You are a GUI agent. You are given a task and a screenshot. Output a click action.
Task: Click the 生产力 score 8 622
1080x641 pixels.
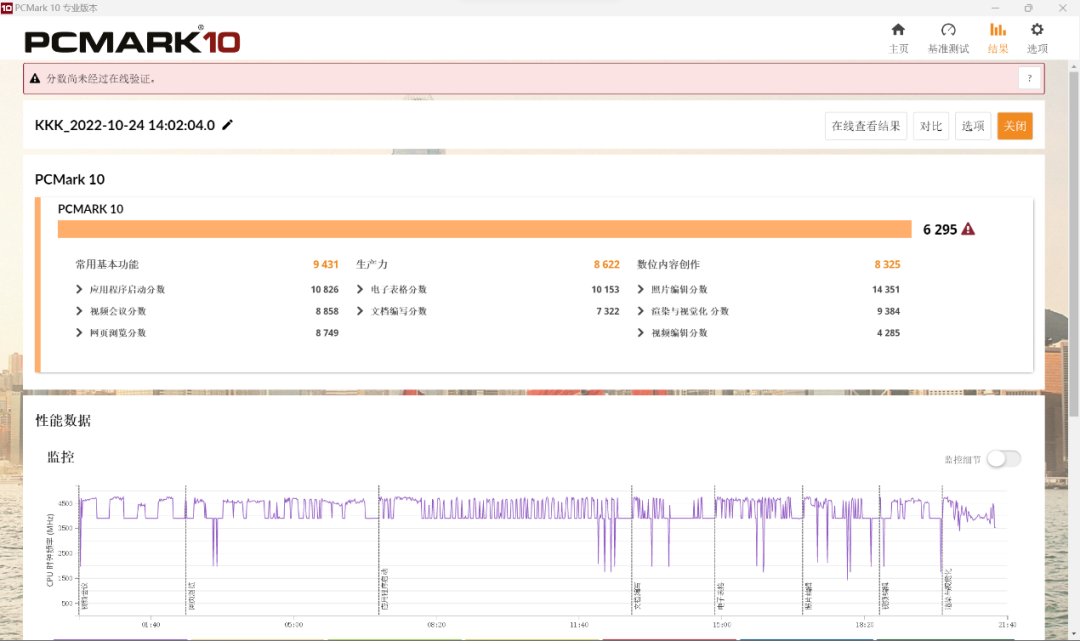[x=607, y=264]
